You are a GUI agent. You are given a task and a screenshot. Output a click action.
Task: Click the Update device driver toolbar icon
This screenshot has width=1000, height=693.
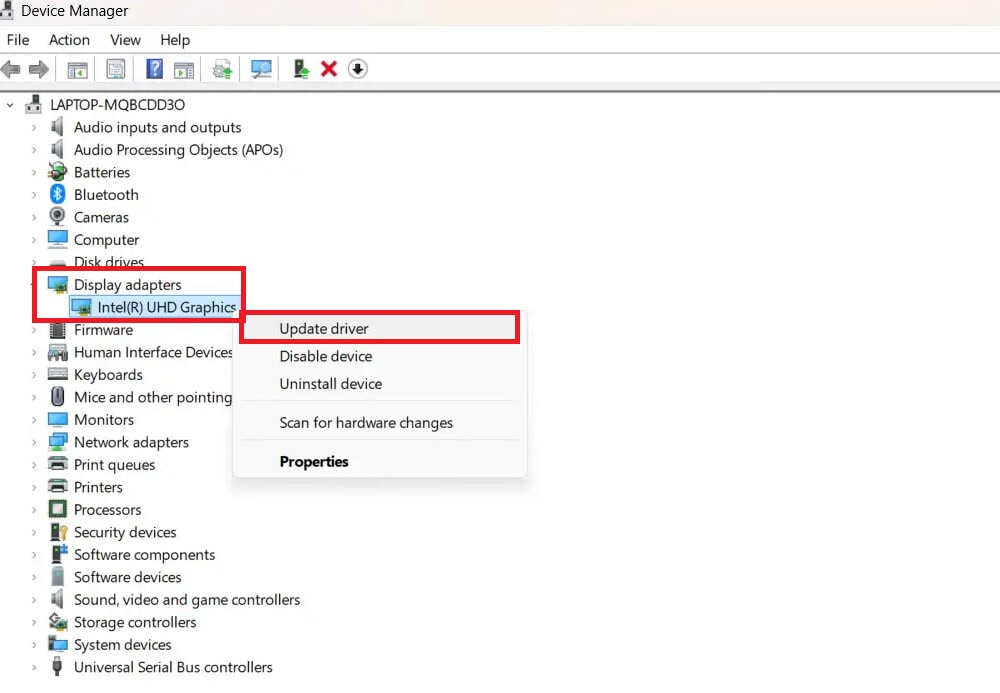pyautogui.click(x=301, y=69)
